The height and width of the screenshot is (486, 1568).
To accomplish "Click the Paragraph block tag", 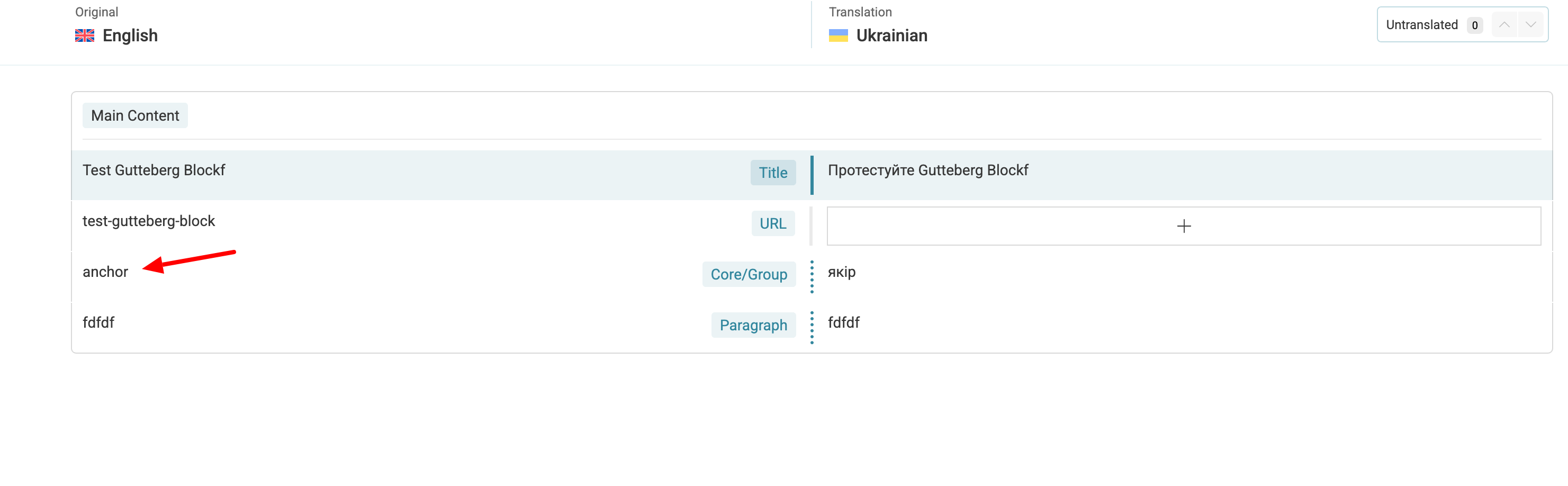I will (753, 325).
